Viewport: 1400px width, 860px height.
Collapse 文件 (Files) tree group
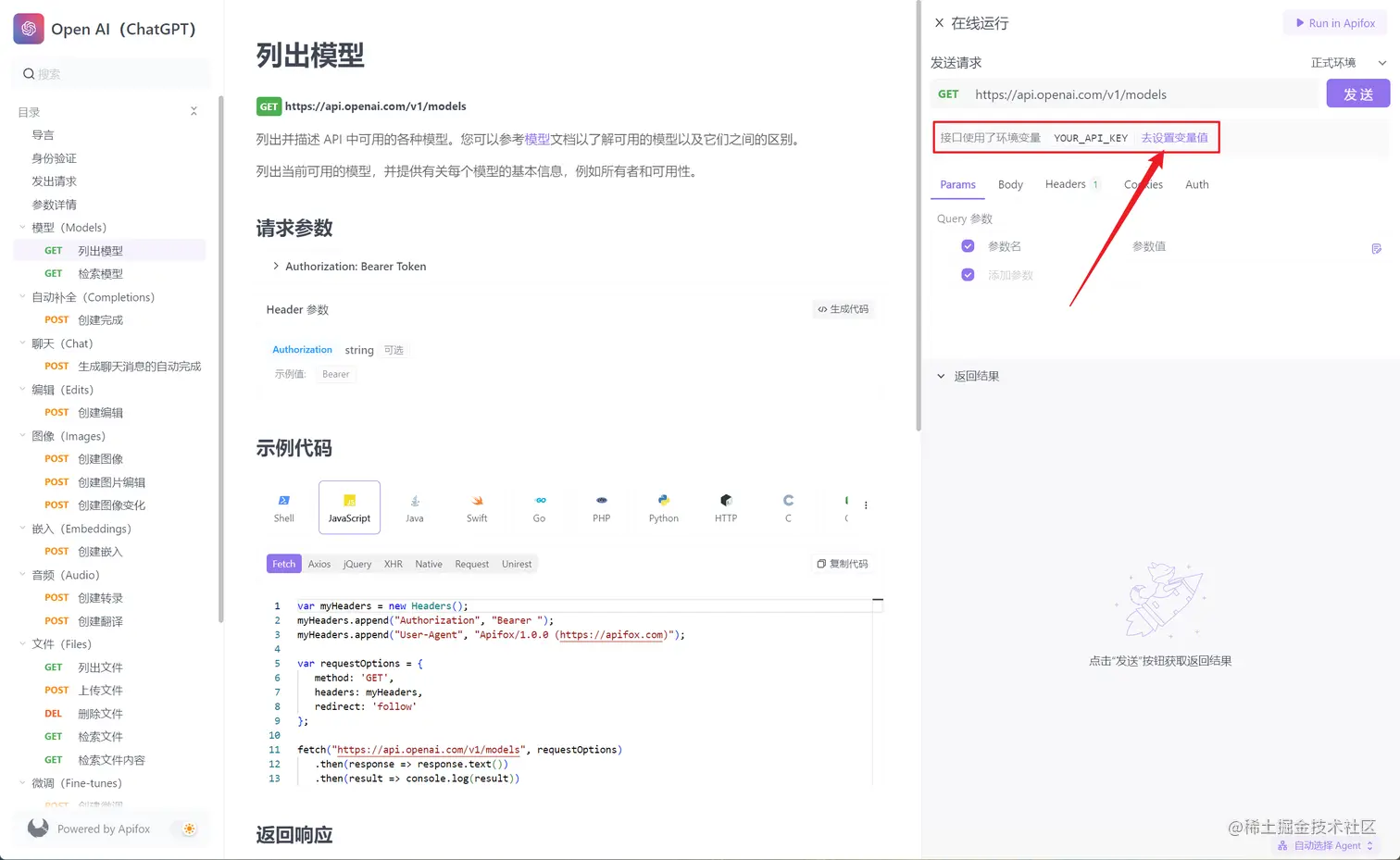[22, 643]
